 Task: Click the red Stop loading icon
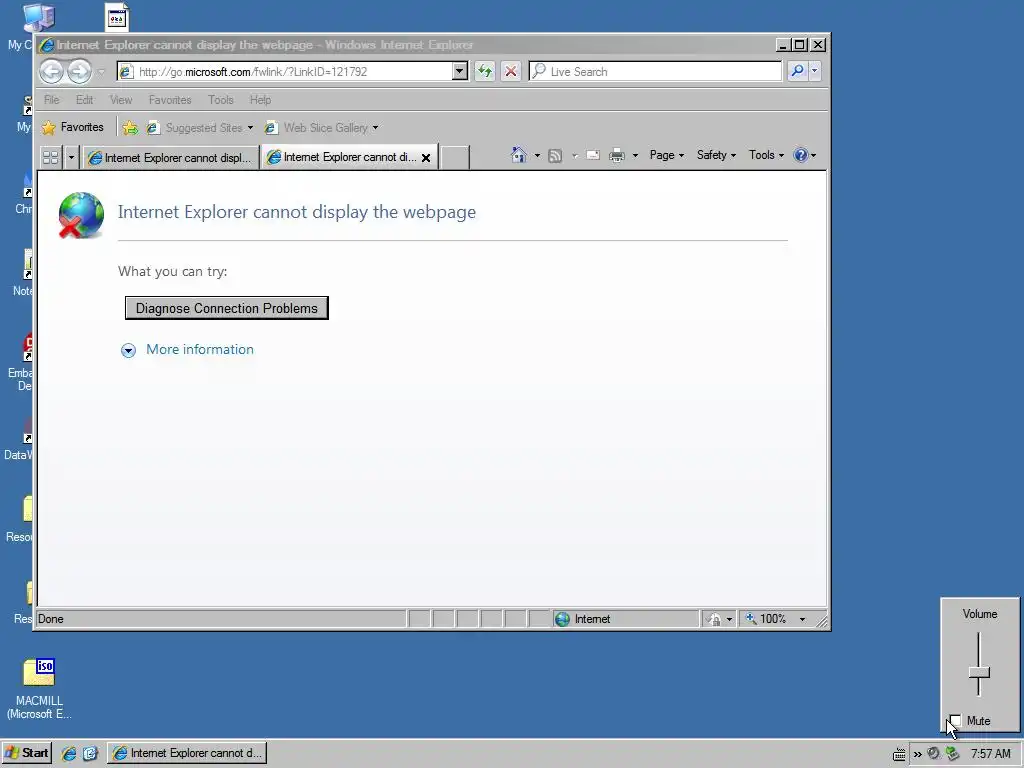(511, 71)
